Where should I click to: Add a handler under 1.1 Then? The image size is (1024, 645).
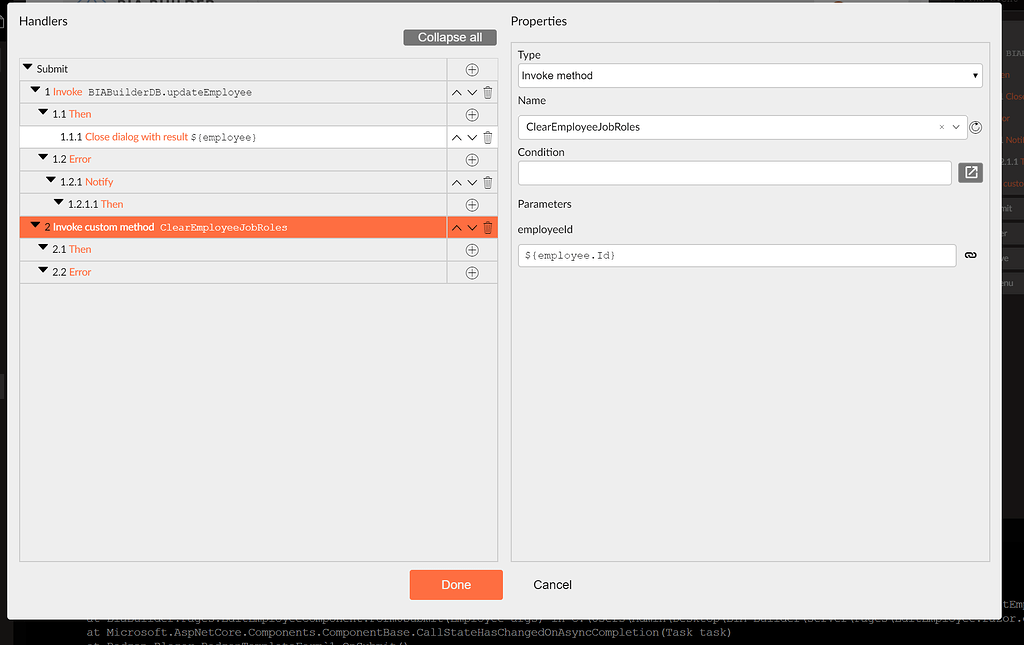tap(471, 114)
